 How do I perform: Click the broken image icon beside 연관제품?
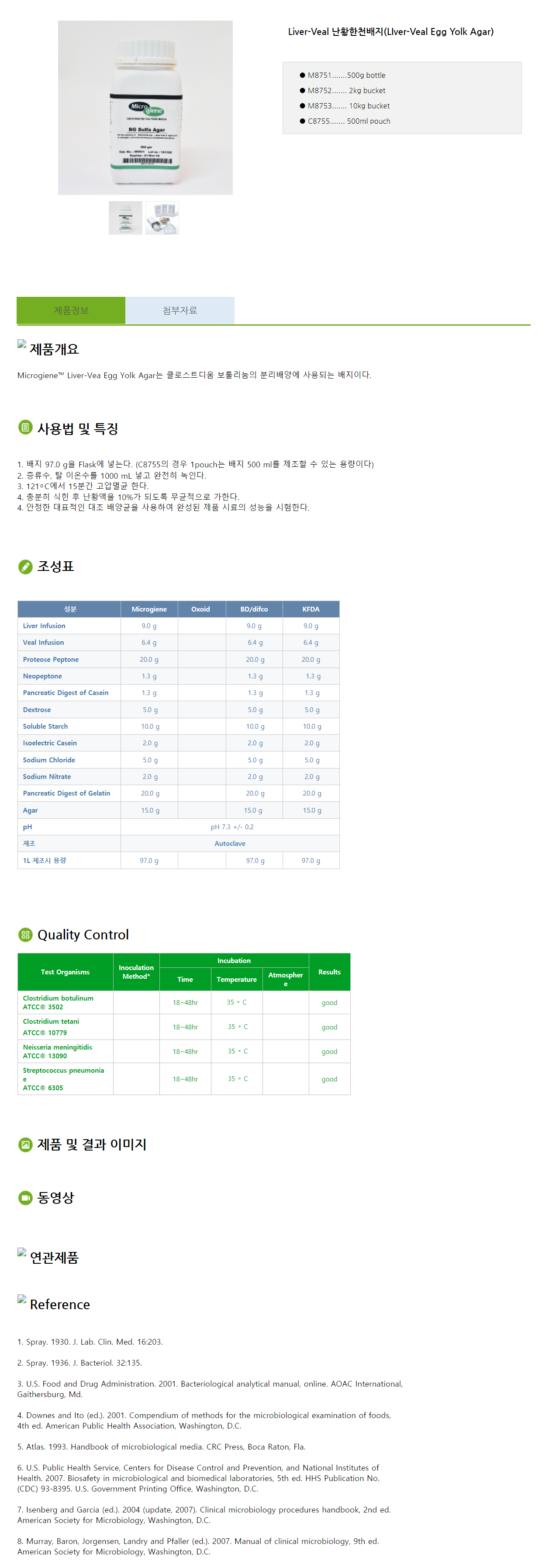click(x=22, y=1253)
